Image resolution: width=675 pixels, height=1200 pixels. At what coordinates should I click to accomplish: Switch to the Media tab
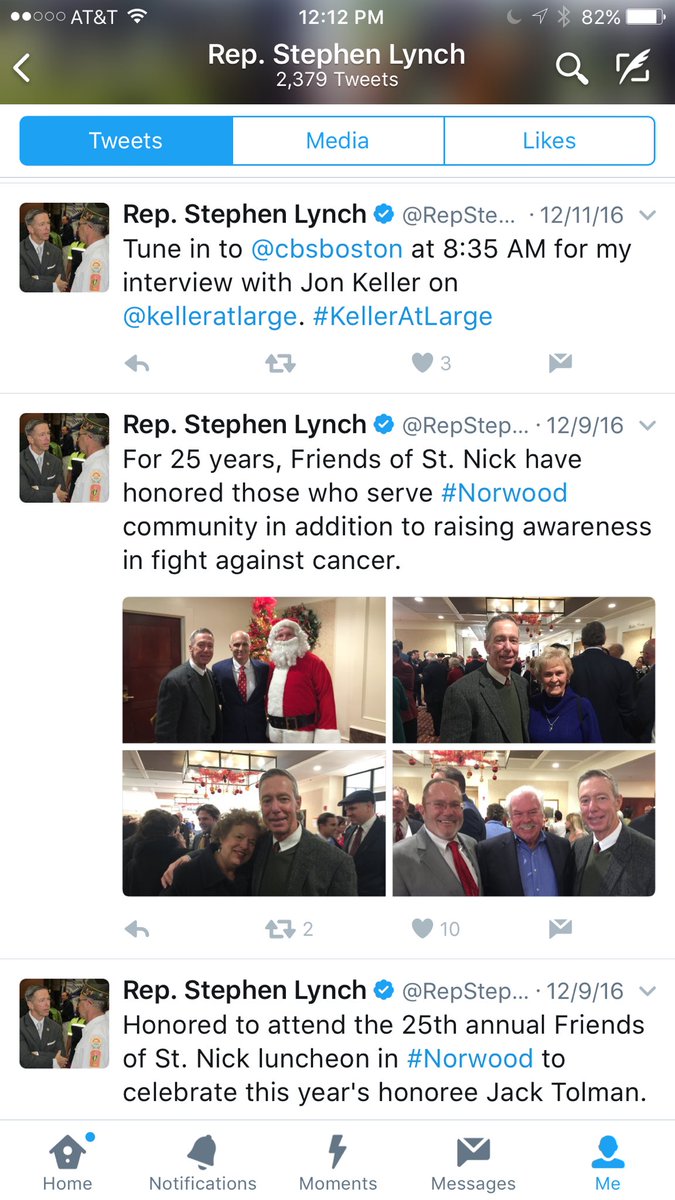pyautogui.click(x=338, y=141)
